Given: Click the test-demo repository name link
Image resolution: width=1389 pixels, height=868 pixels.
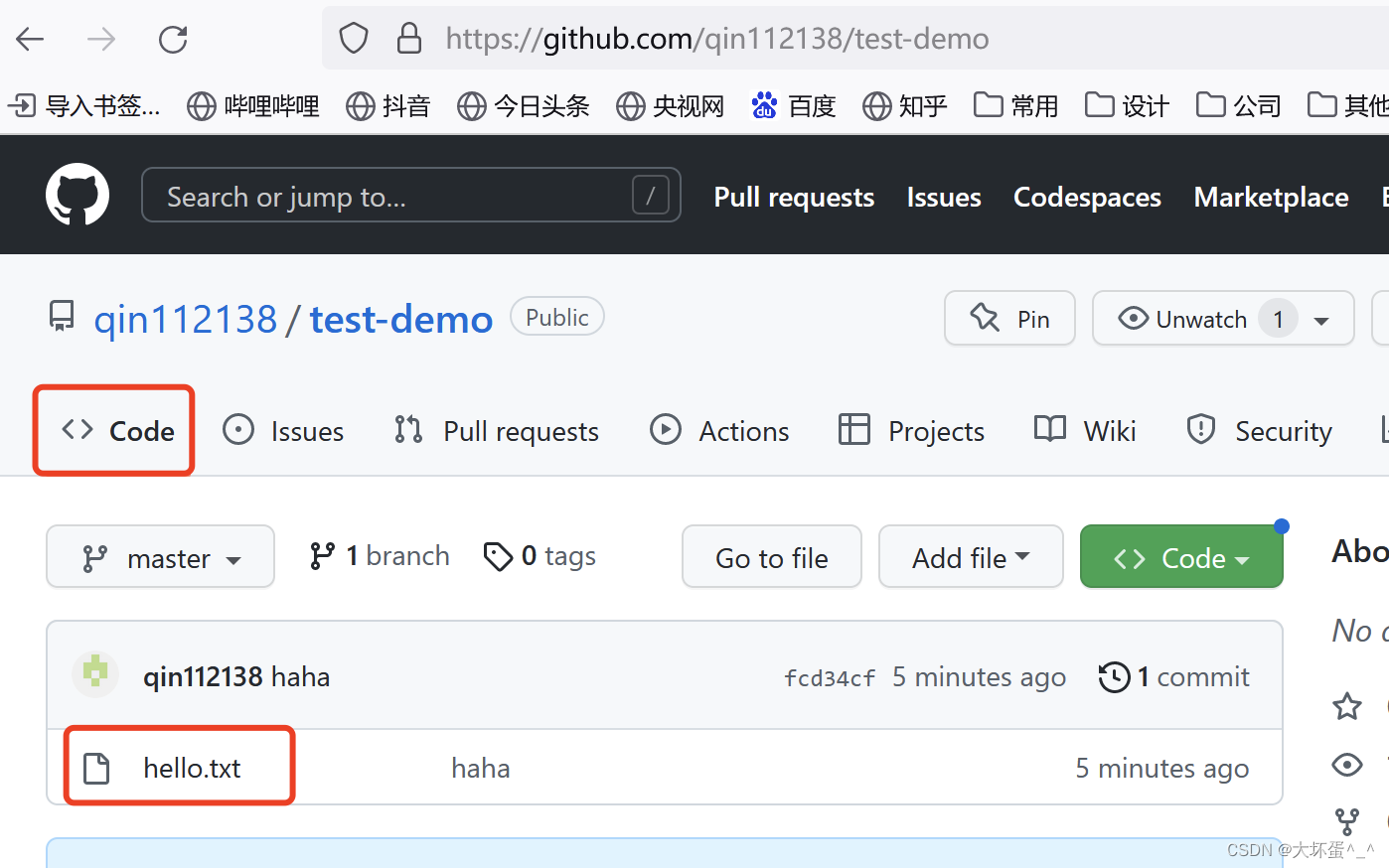Looking at the screenshot, I should pyautogui.click(x=401, y=320).
